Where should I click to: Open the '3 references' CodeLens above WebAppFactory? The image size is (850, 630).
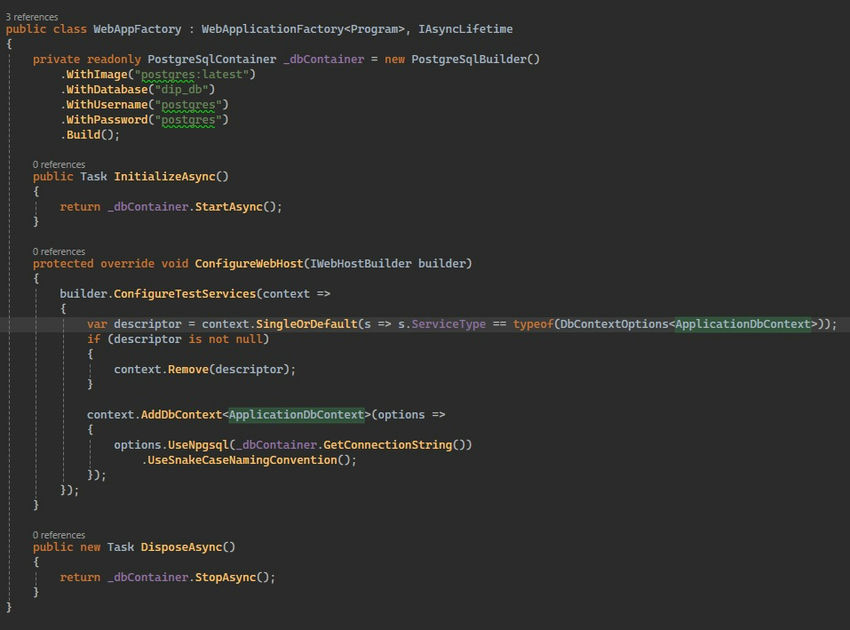(x=31, y=17)
